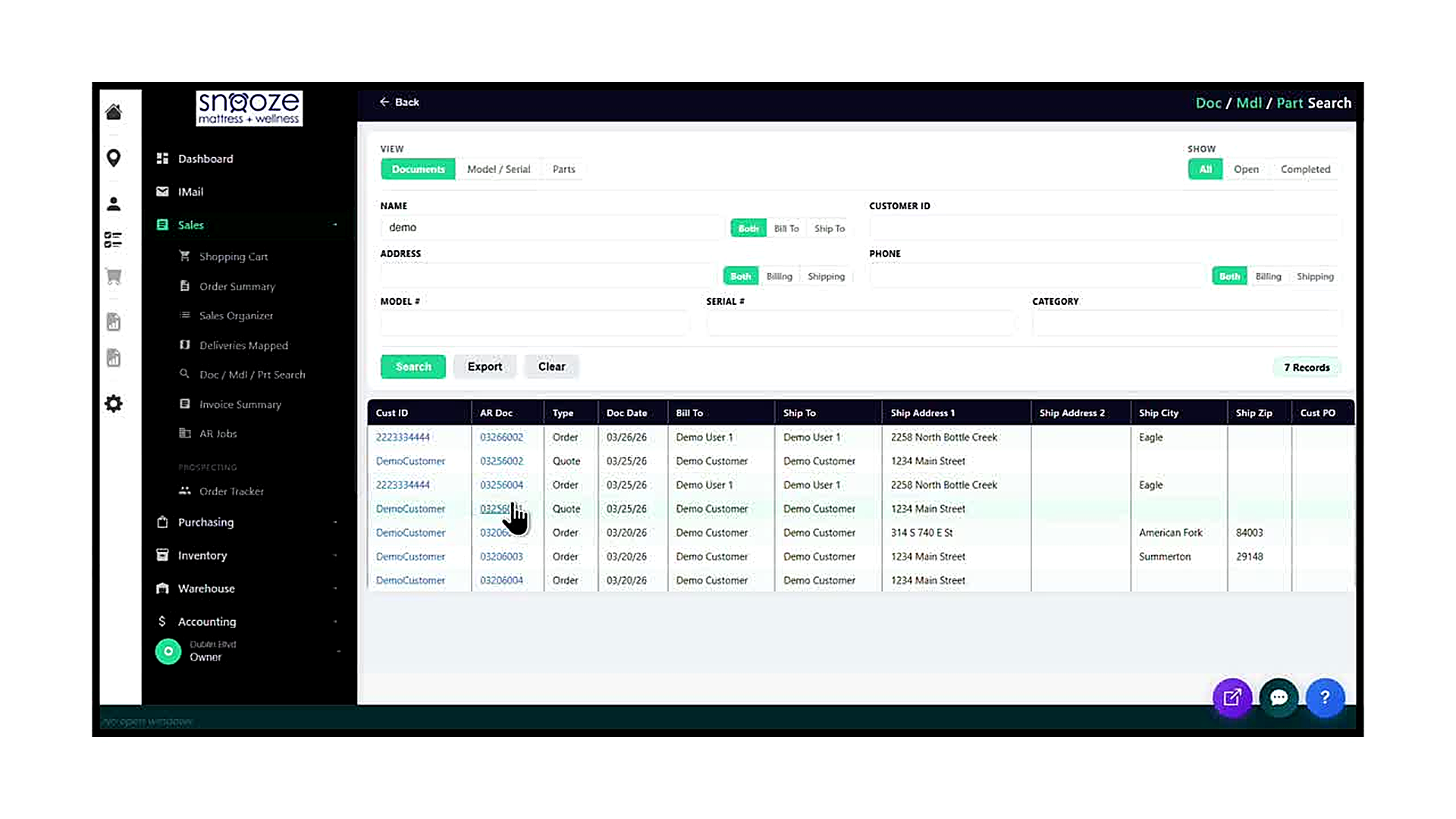Image resolution: width=1456 pixels, height=819 pixels.
Task: Click the Snooze mattress logo
Action: (x=249, y=108)
